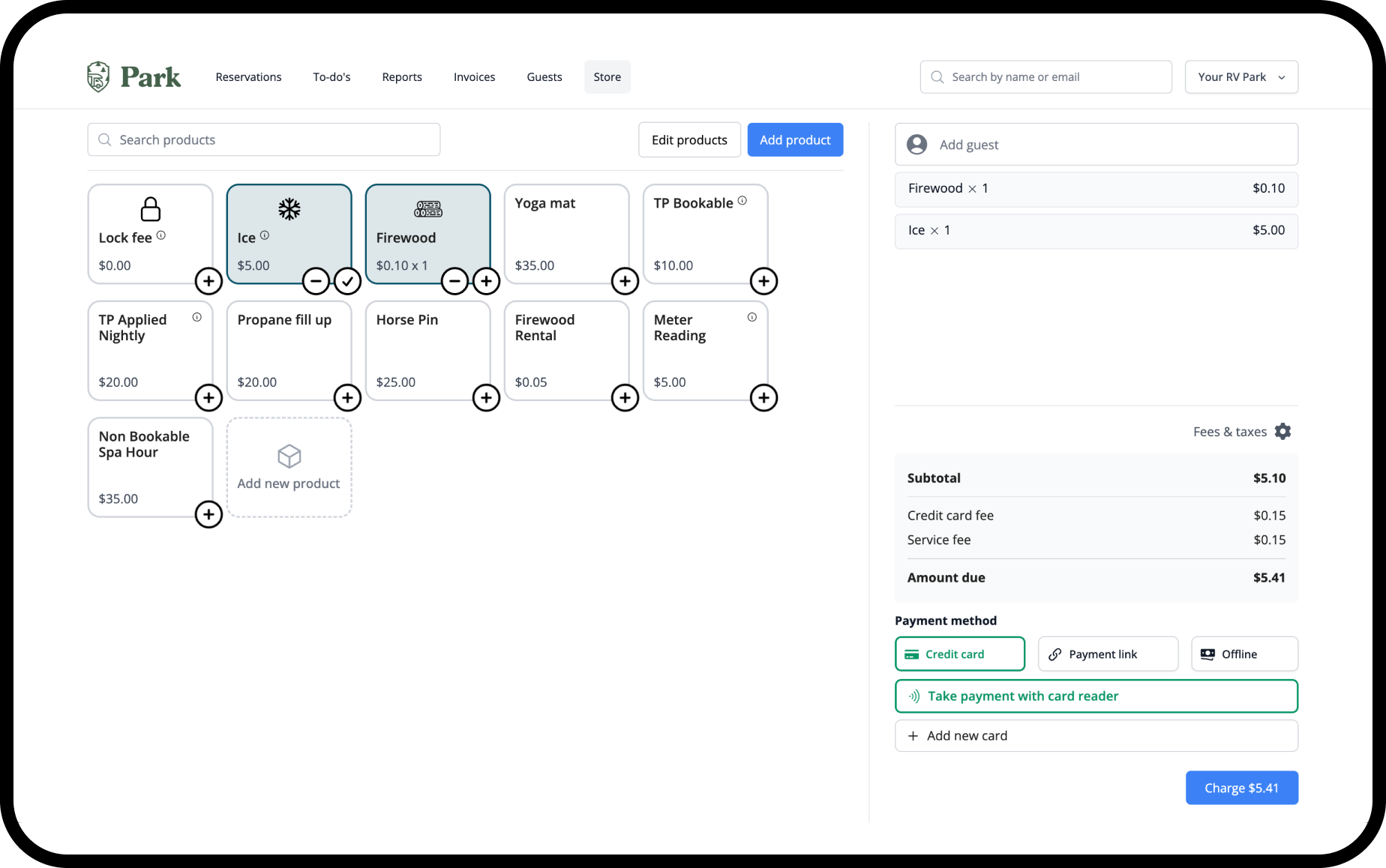
Task: Select Payment link method
Action: click(x=1108, y=654)
